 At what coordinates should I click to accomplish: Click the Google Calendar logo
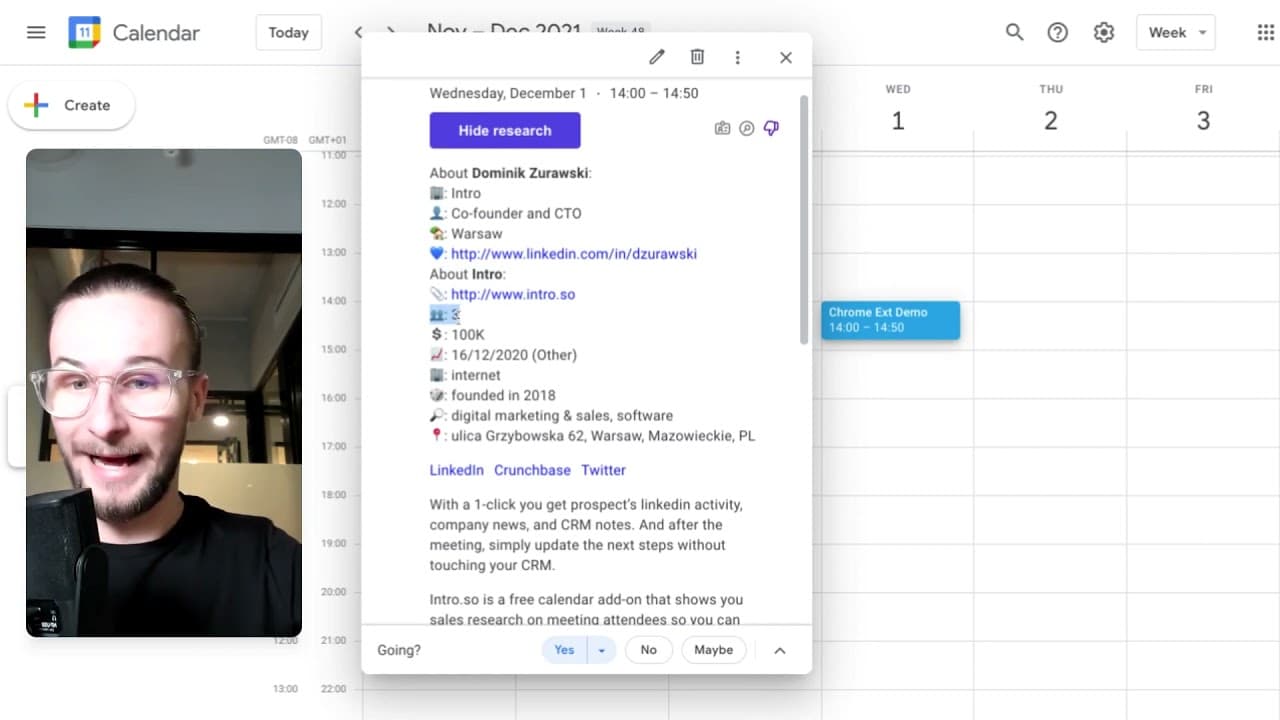tap(84, 33)
